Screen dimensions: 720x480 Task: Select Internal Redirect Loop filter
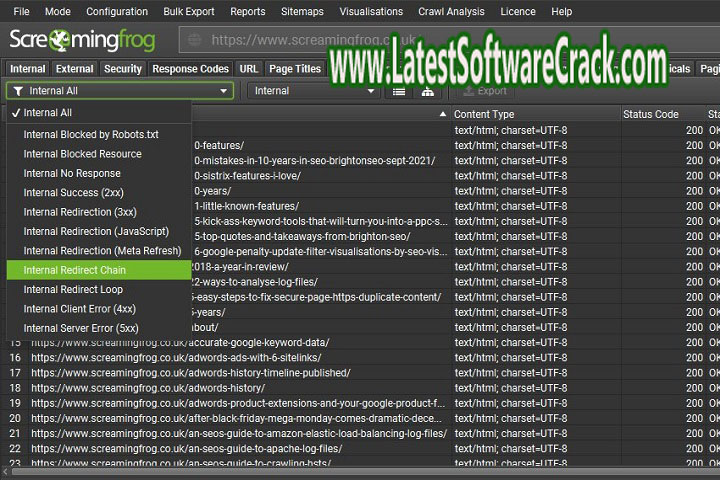[99, 289]
